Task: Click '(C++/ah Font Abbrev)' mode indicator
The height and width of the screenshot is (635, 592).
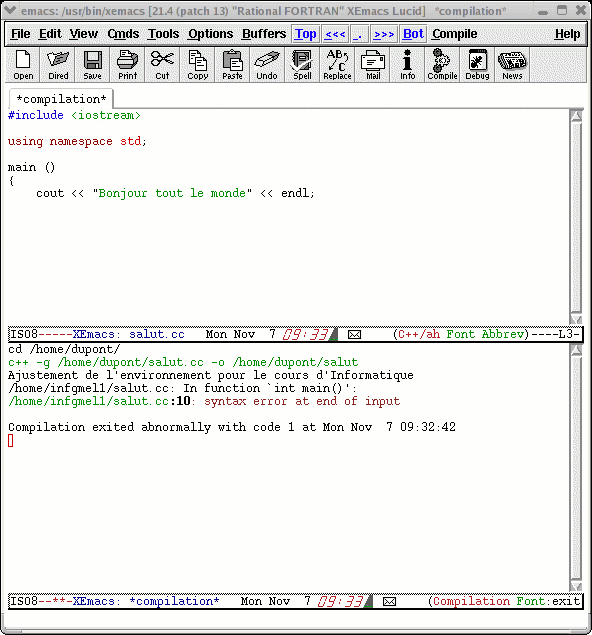Action: click(461, 335)
